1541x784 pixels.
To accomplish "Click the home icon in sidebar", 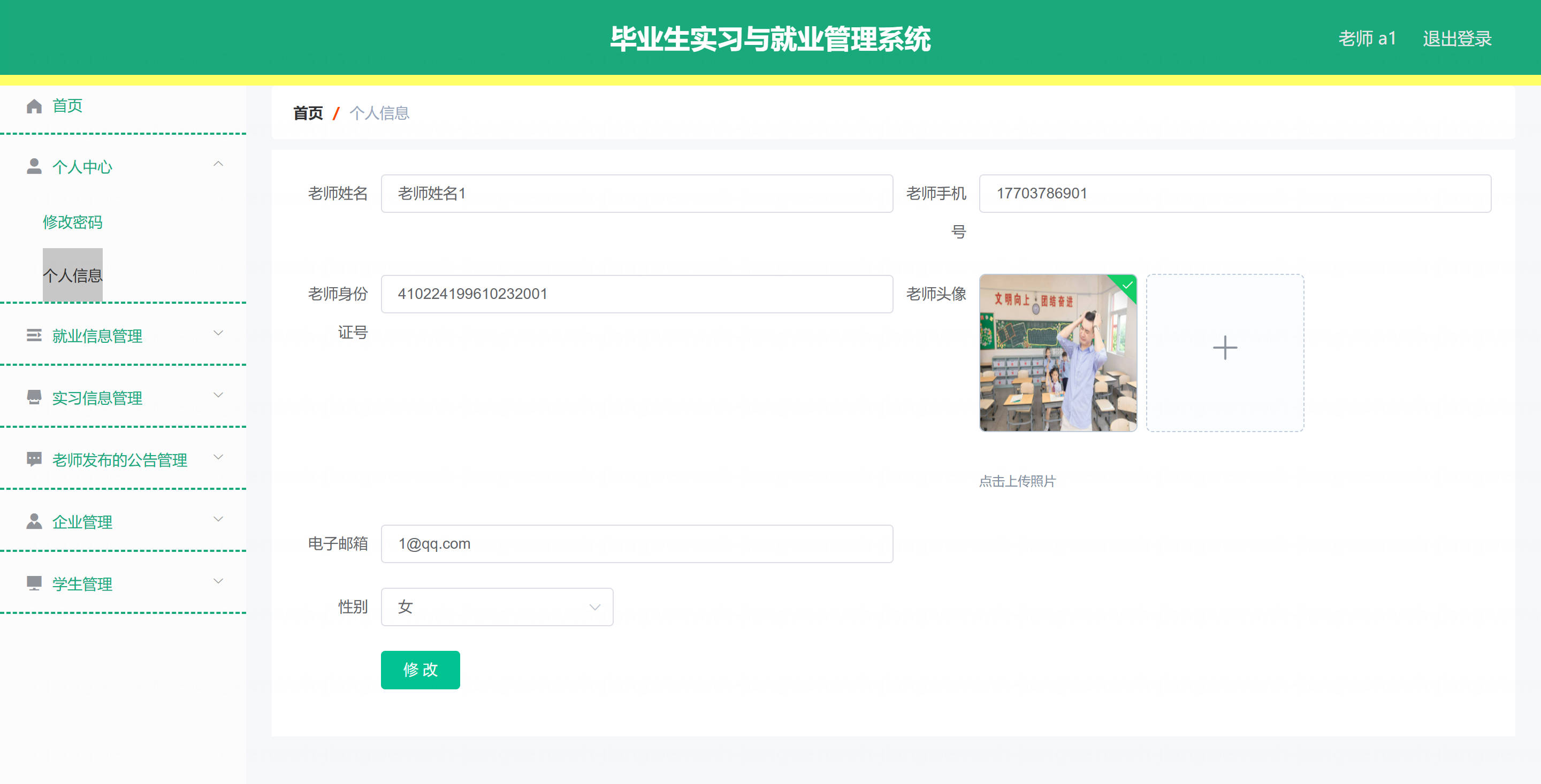I will (x=34, y=106).
